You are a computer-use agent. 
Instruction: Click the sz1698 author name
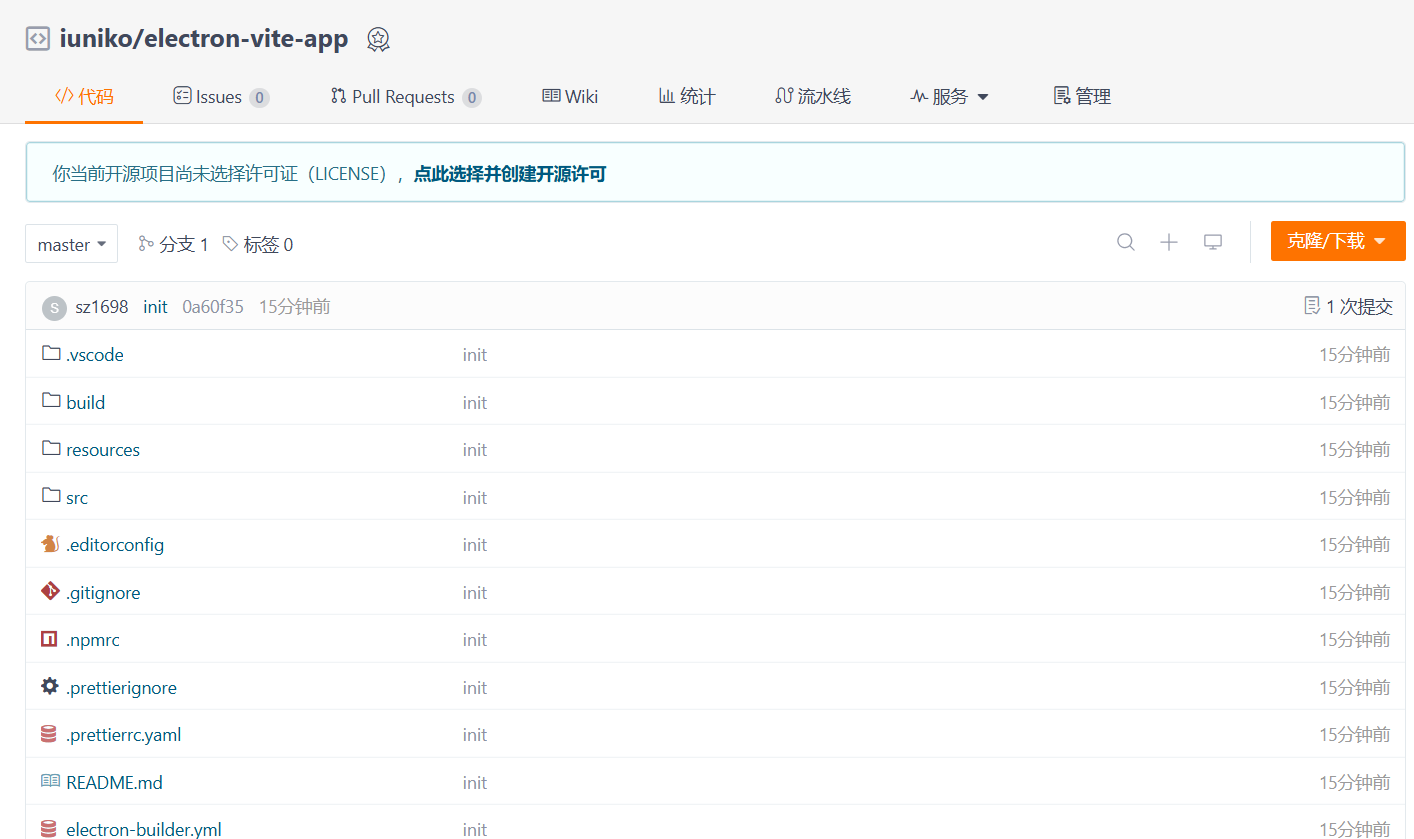click(102, 307)
